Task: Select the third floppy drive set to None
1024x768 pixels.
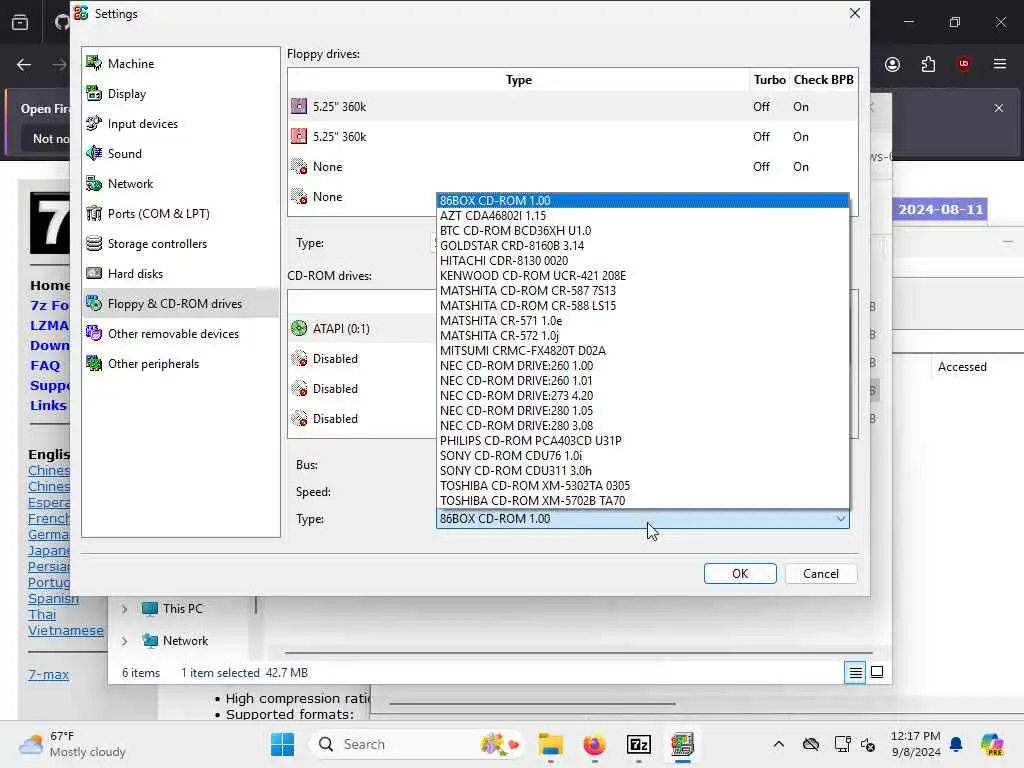Action: [573, 167]
